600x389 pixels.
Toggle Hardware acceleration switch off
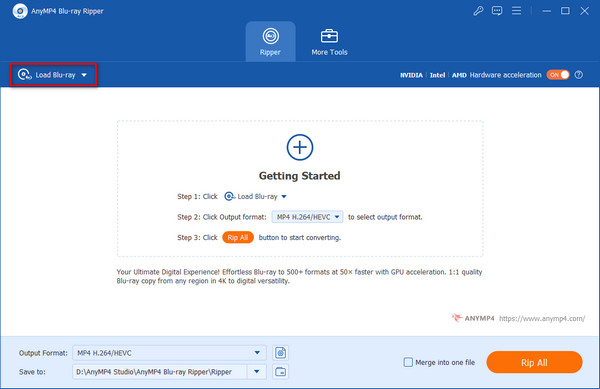click(x=558, y=75)
